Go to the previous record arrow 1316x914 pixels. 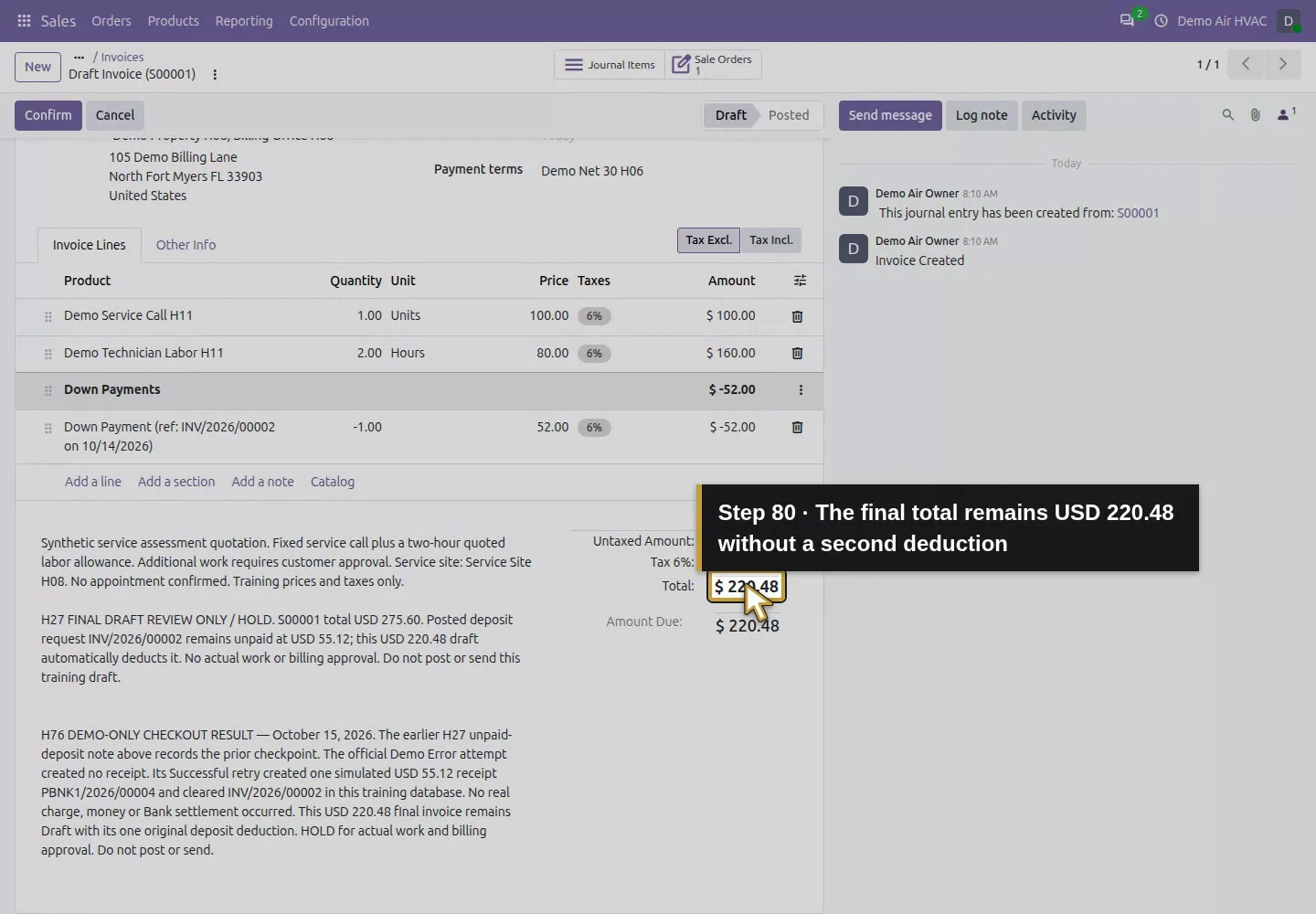(1246, 64)
